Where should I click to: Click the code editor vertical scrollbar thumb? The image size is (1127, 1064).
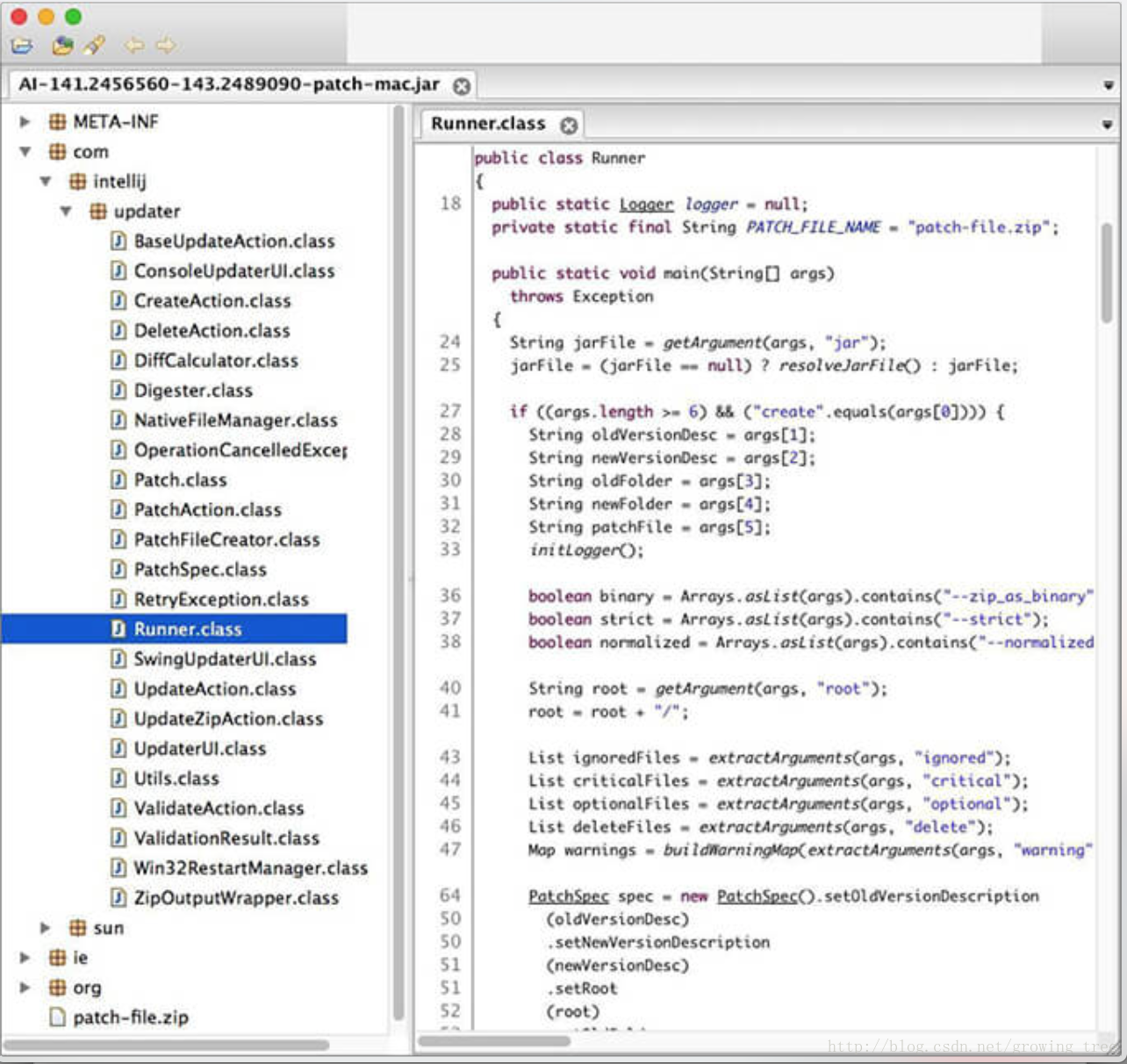(1107, 272)
